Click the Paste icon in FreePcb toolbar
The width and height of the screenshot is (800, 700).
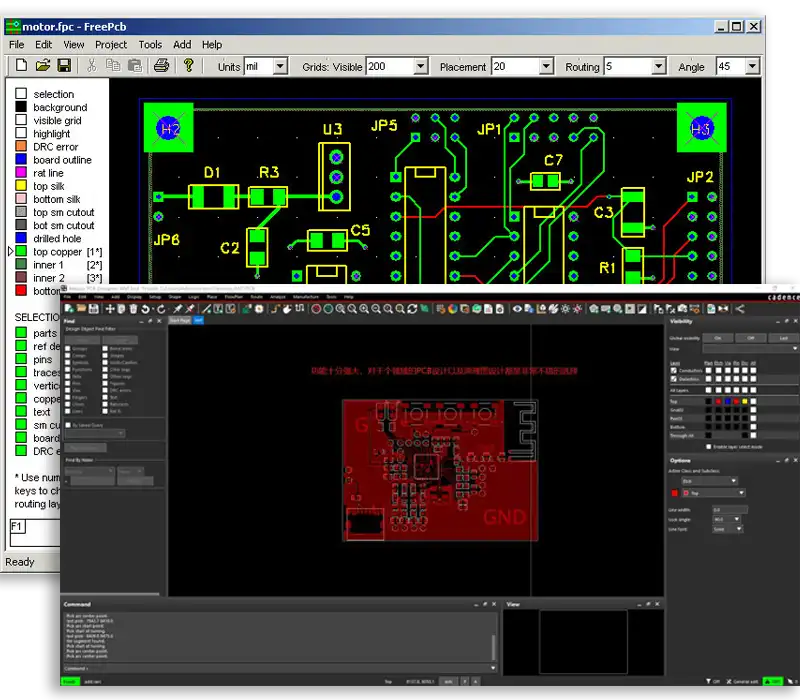click(x=135, y=65)
